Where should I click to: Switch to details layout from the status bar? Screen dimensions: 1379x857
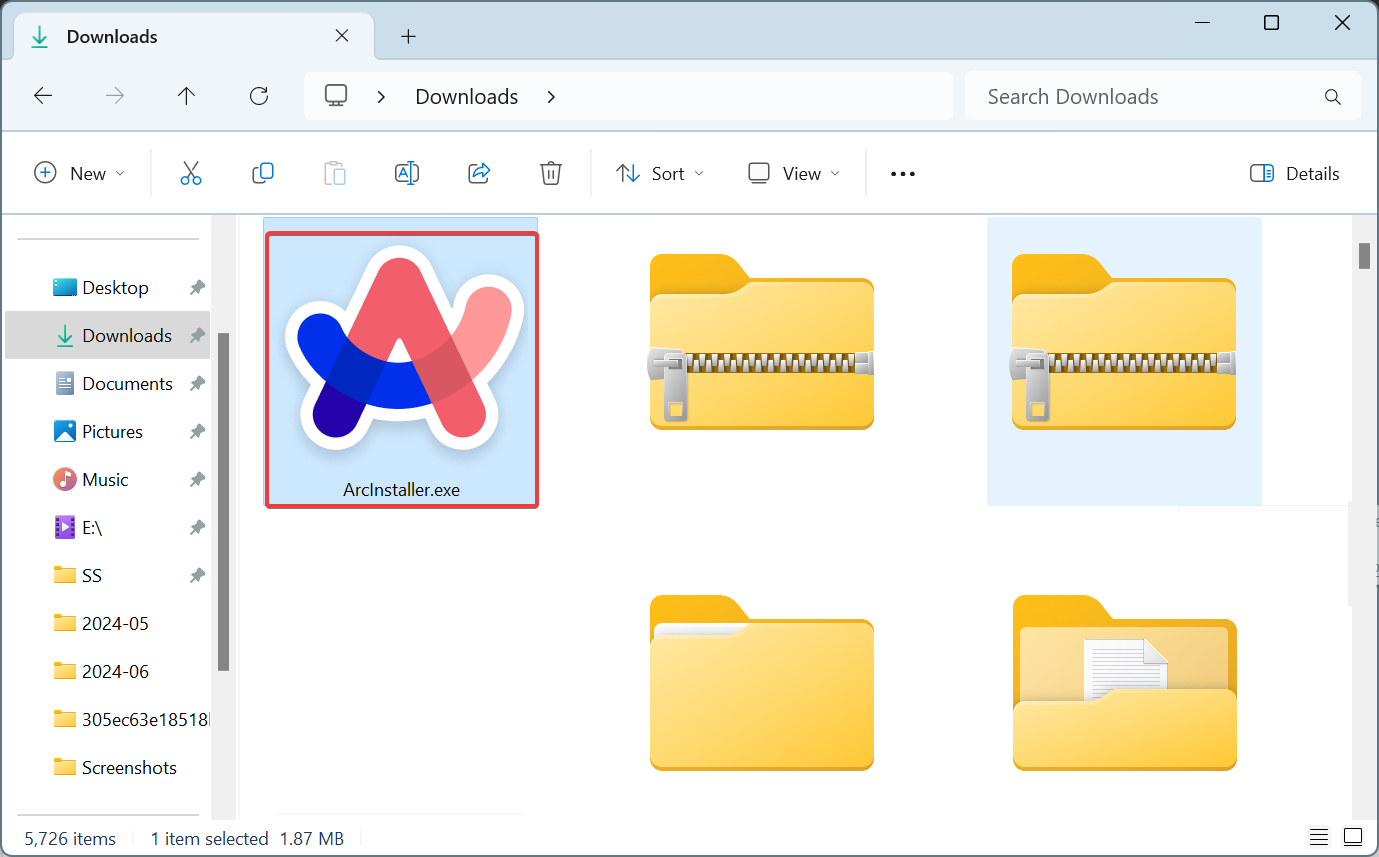tap(1318, 837)
